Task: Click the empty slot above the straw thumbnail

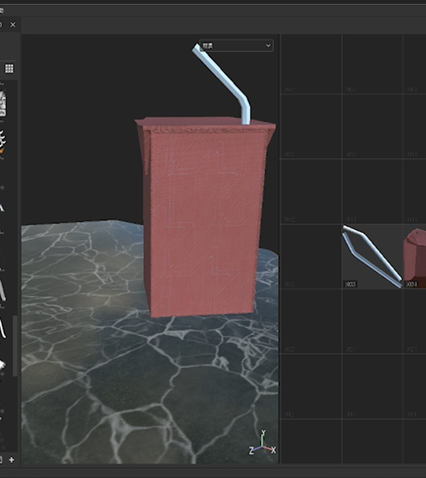Action: coord(372,191)
